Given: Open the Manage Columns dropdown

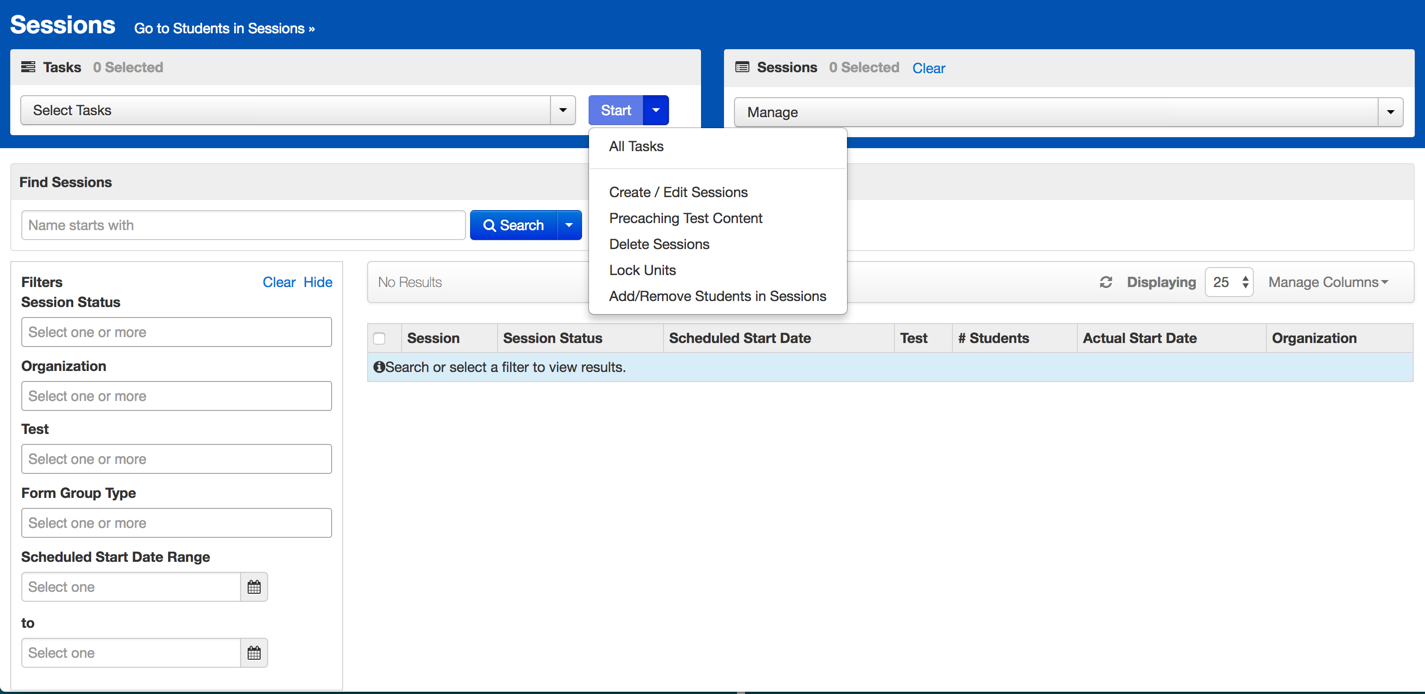Looking at the screenshot, I should [1328, 283].
